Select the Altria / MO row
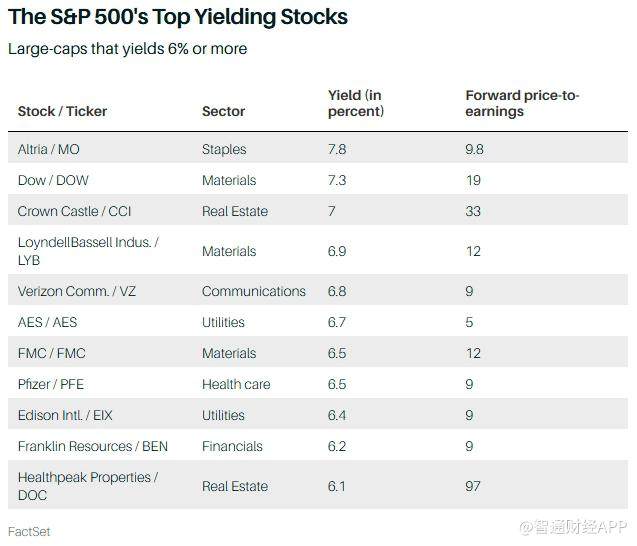 coord(48,149)
